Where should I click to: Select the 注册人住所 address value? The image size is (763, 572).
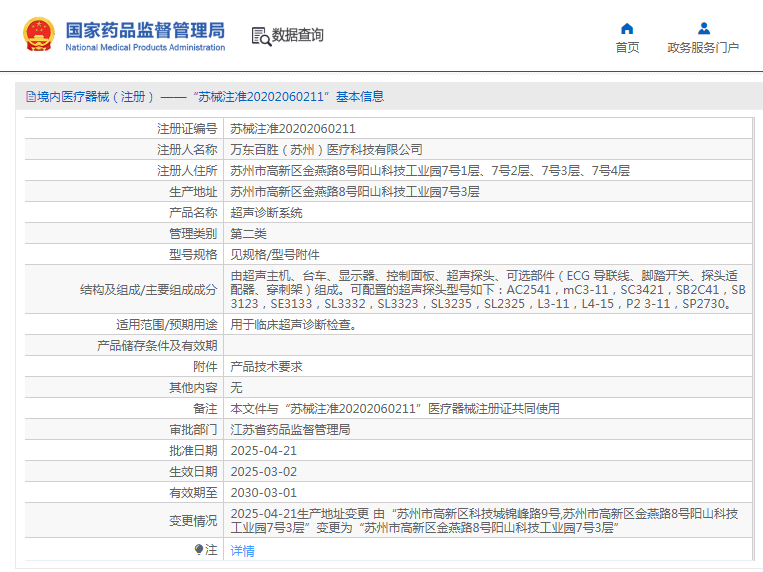coord(430,170)
